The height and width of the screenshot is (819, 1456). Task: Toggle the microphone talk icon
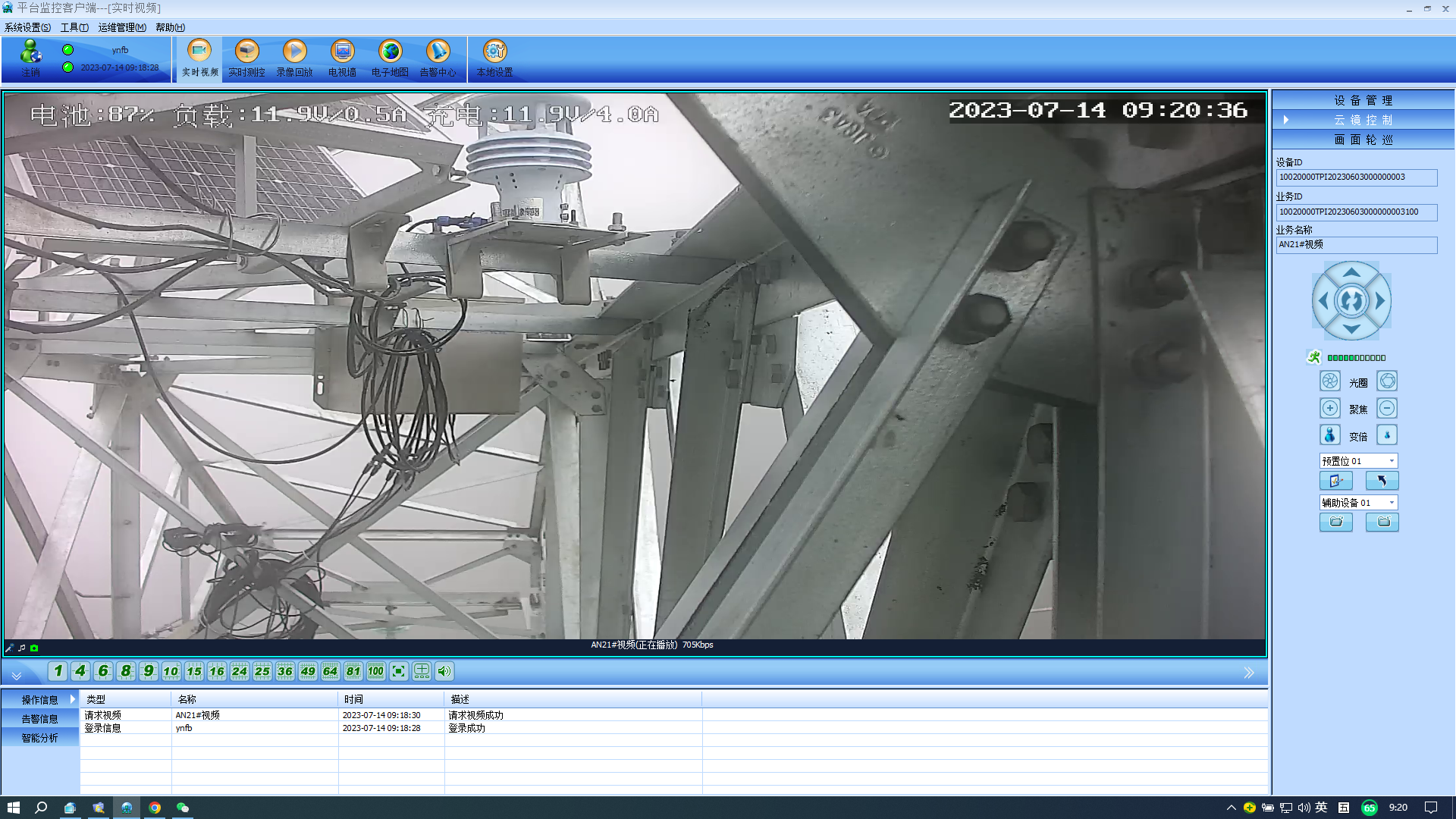point(9,648)
